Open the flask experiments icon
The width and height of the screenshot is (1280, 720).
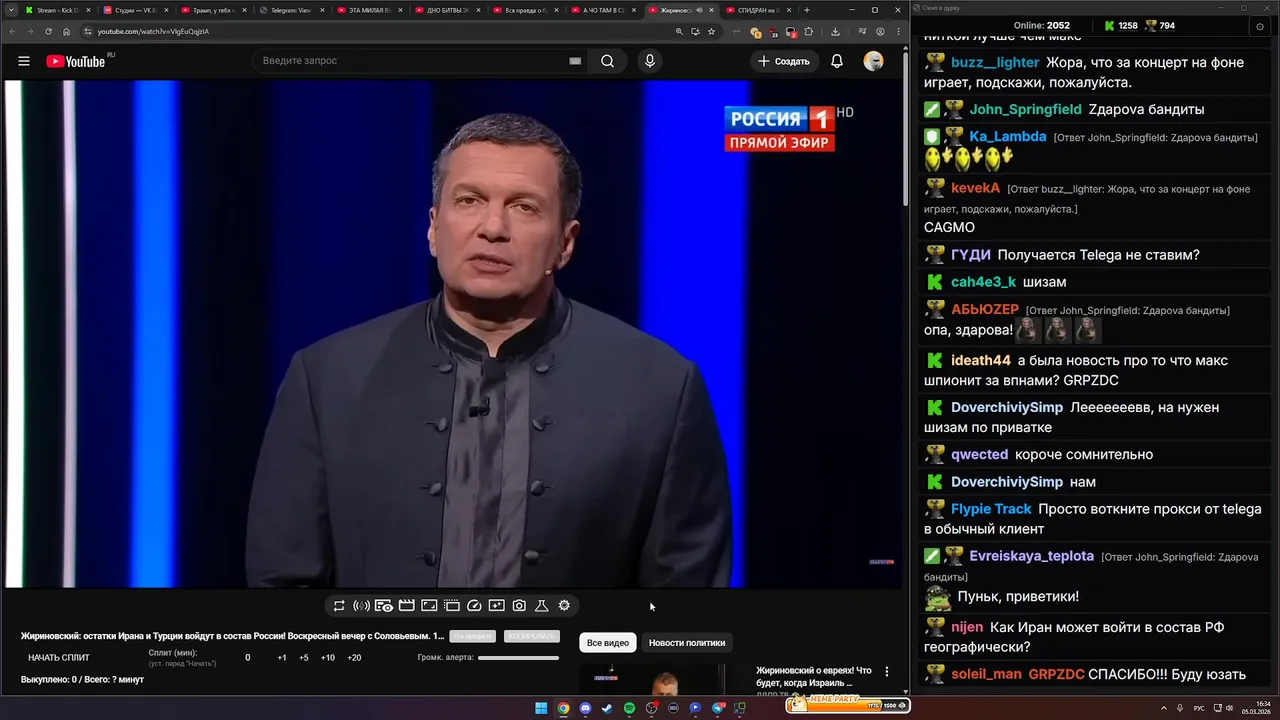pos(542,606)
